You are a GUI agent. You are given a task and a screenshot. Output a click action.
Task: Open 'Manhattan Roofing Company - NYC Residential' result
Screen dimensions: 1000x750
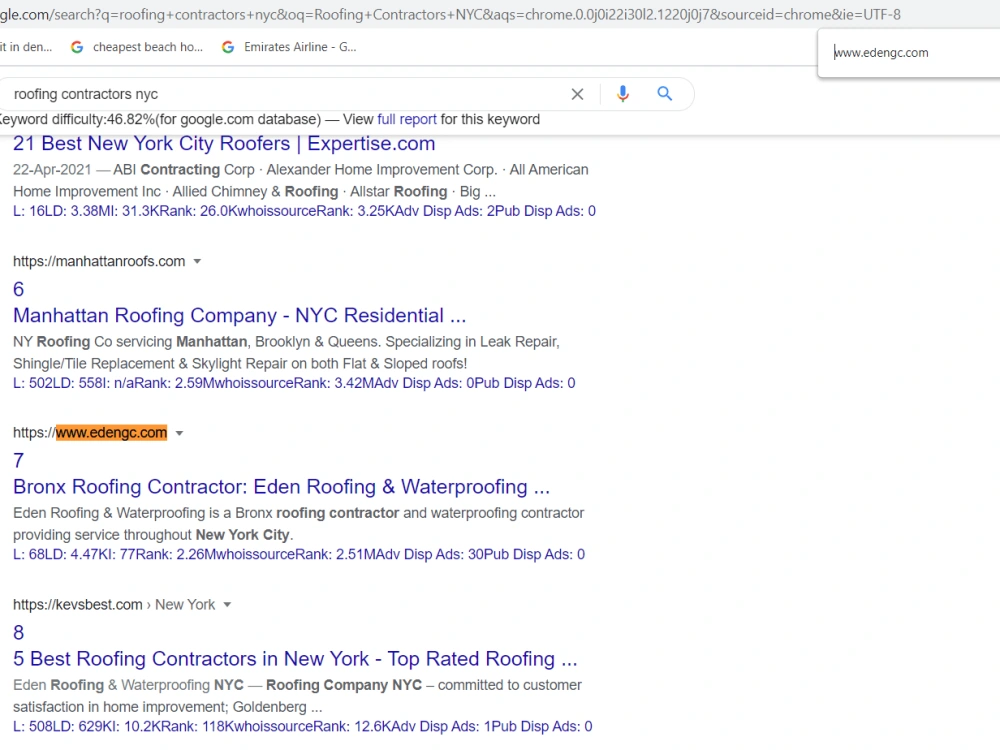(239, 315)
